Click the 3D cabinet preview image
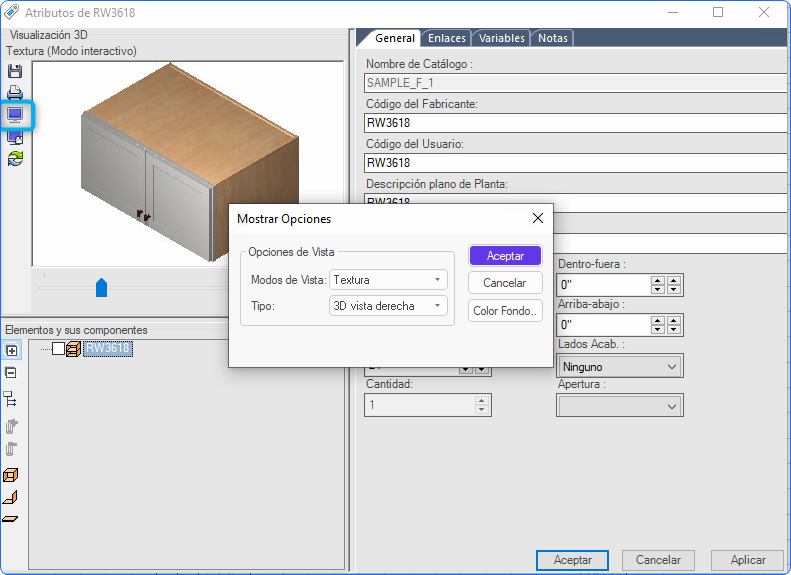Viewport: 791px width, 575px height. click(x=188, y=163)
